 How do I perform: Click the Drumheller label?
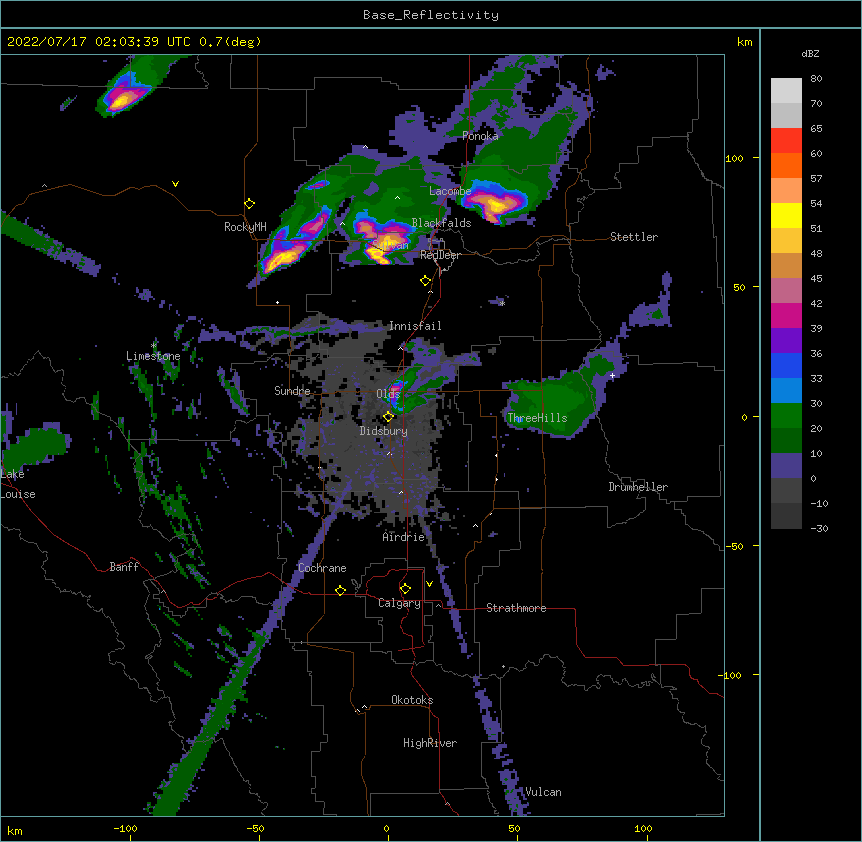[638, 487]
